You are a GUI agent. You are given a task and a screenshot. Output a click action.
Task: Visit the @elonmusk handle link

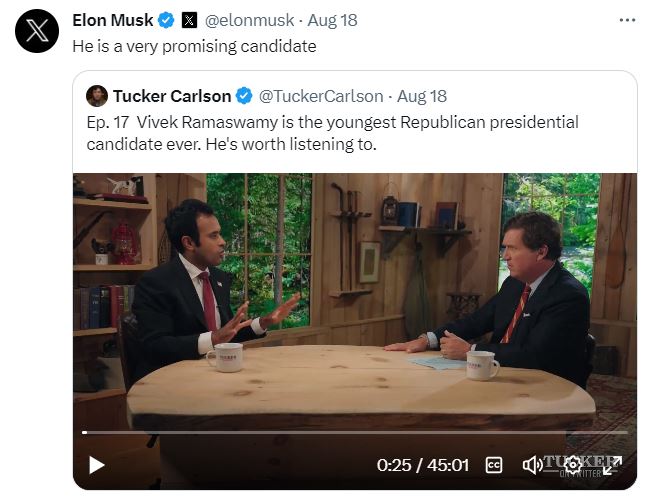point(249,20)
